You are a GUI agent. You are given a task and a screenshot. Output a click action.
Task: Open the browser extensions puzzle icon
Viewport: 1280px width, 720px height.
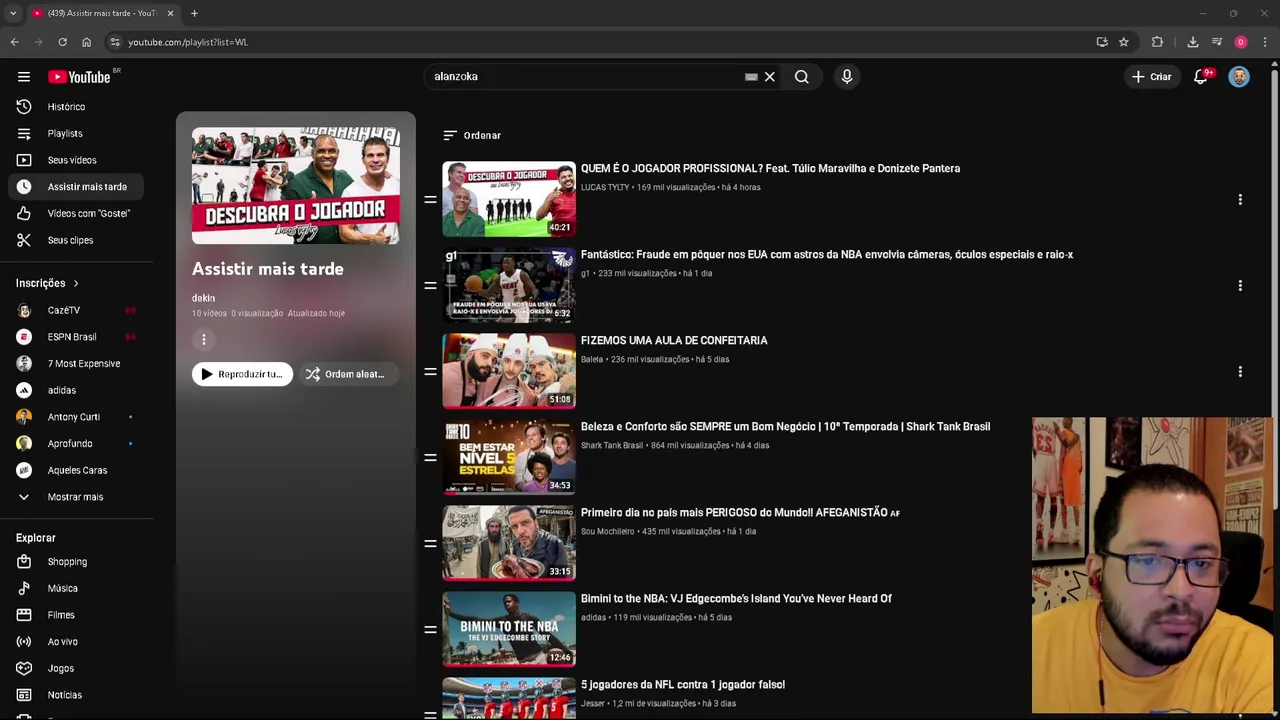tap(1157, 42)
